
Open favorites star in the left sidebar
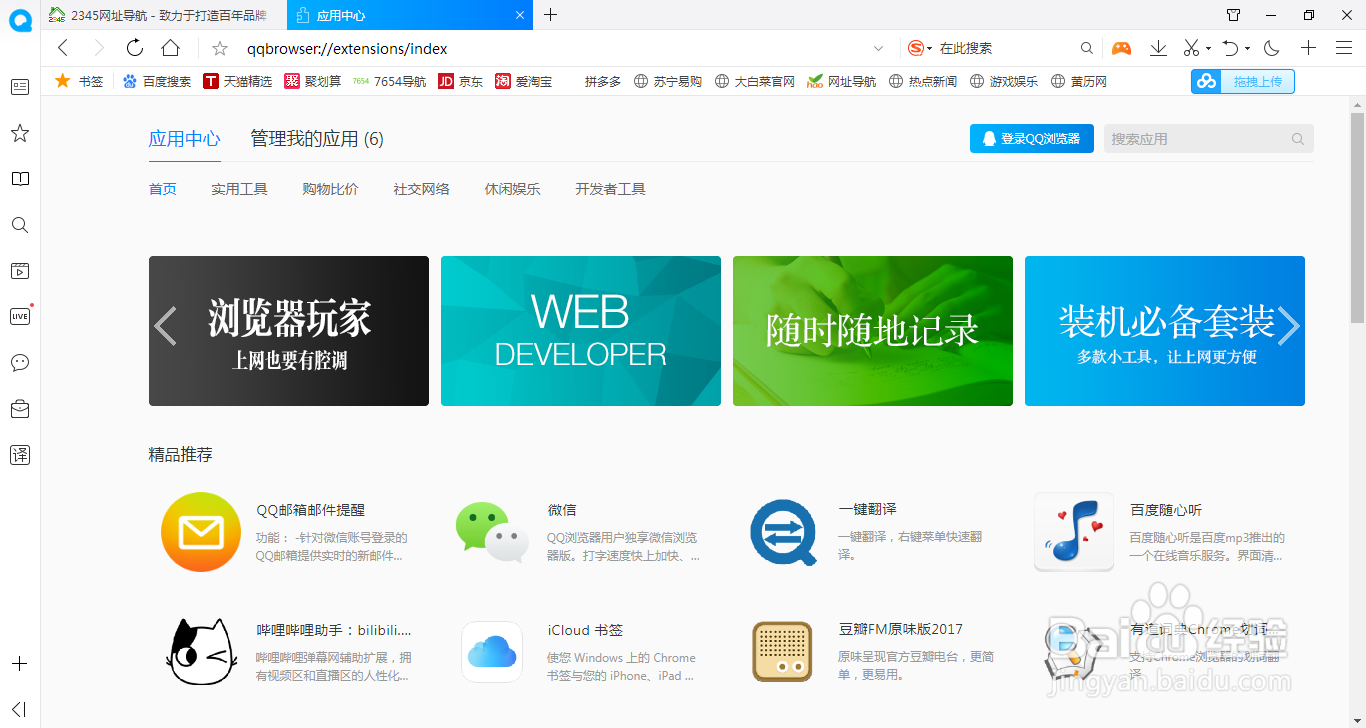click(x=20, y=133)
